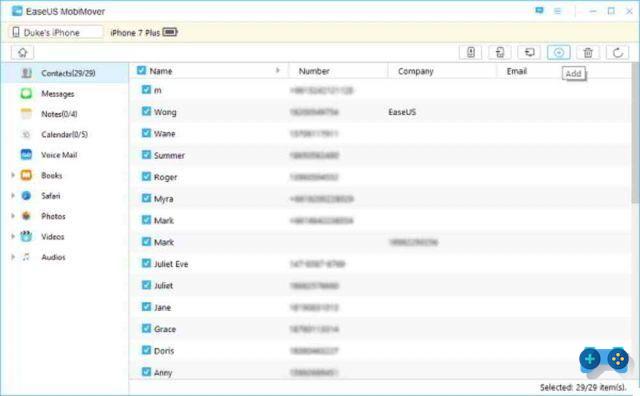Click the Name column header text
This screenshot has height=396, width=640.
(160, 71)
